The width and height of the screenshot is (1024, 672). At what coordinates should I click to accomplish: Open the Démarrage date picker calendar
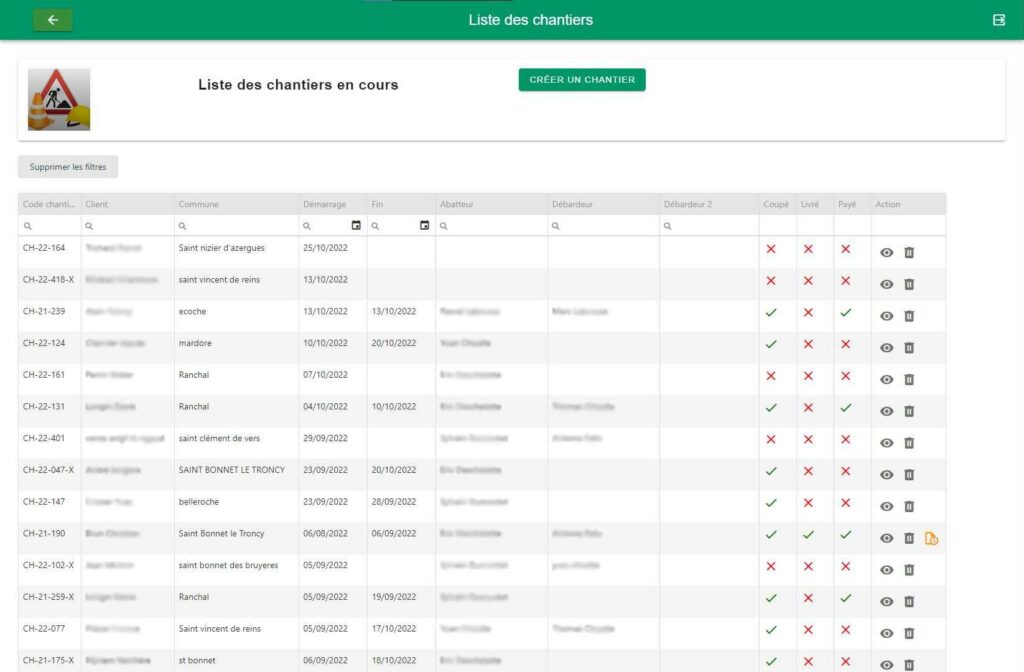[x=356, y=225]
